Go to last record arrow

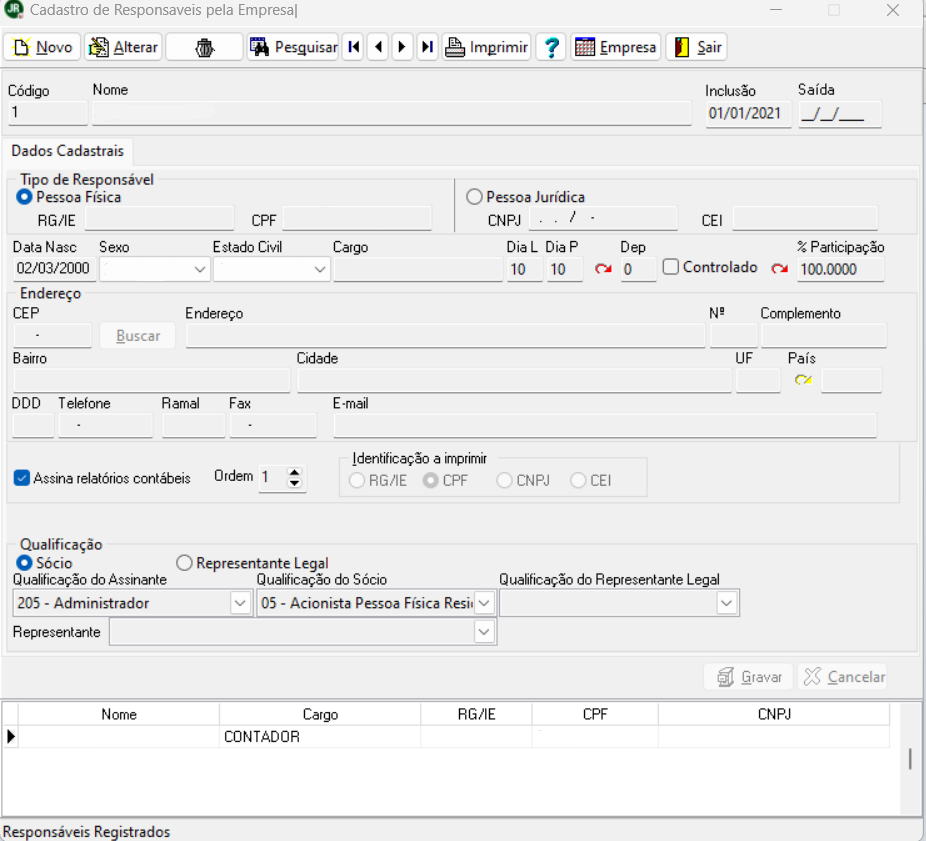[427, 47]
